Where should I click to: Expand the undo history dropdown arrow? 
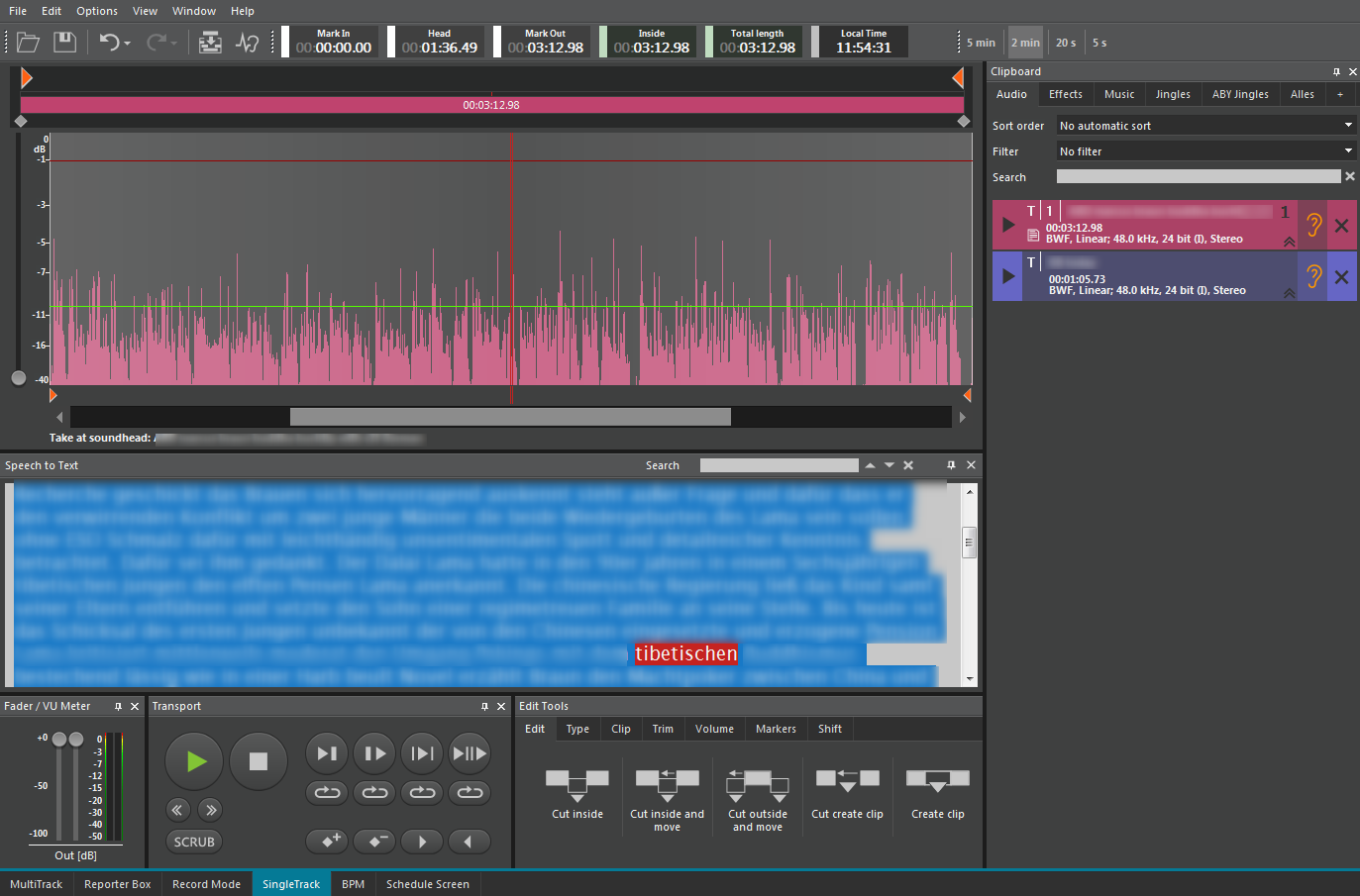128,44
